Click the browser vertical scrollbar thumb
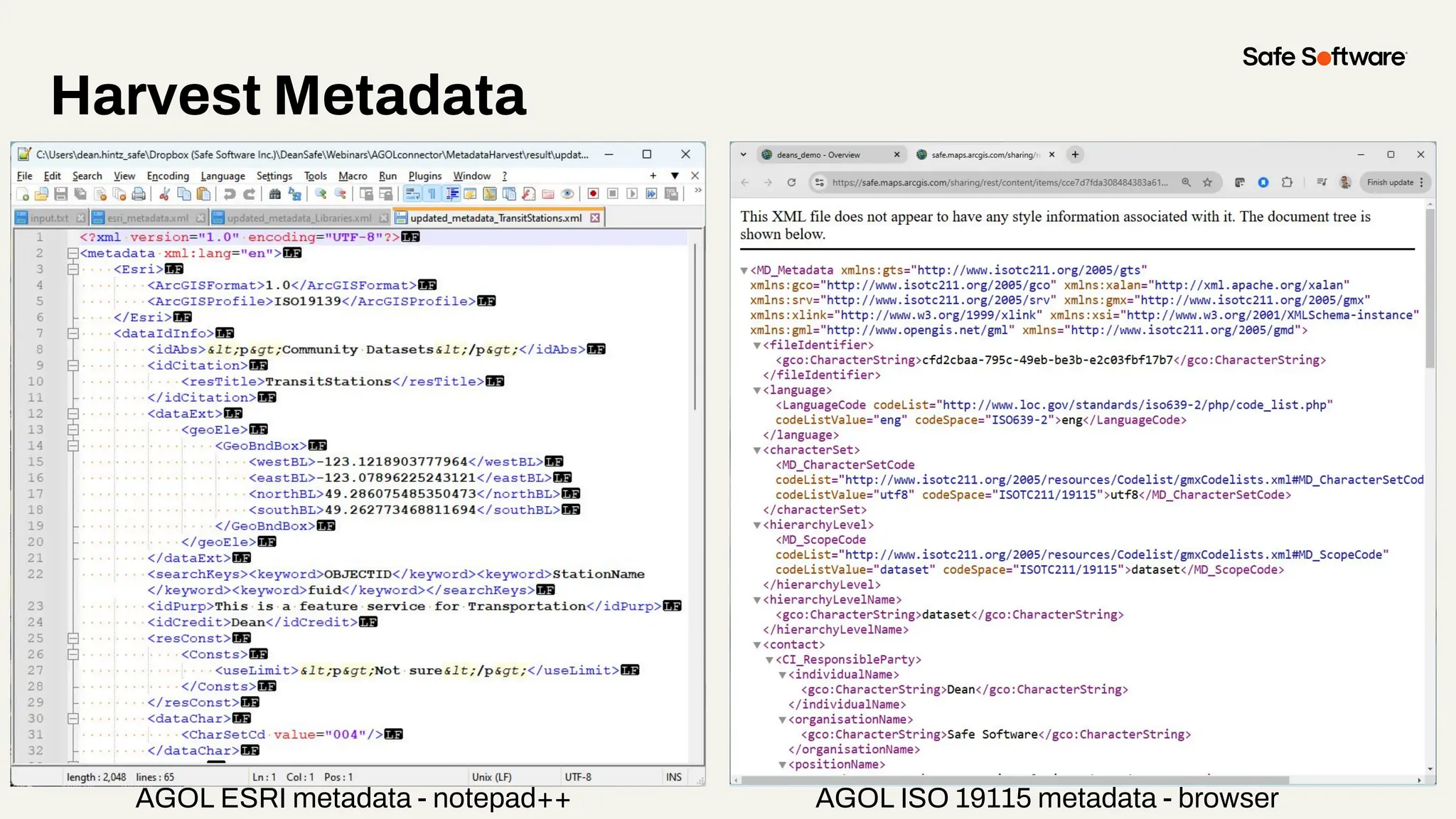1456x819 pixels. [1430, 288]
